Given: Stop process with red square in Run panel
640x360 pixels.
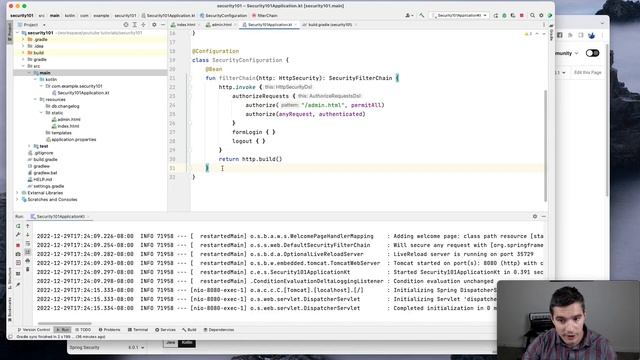Looking at the screenshot, I should 18,245.
